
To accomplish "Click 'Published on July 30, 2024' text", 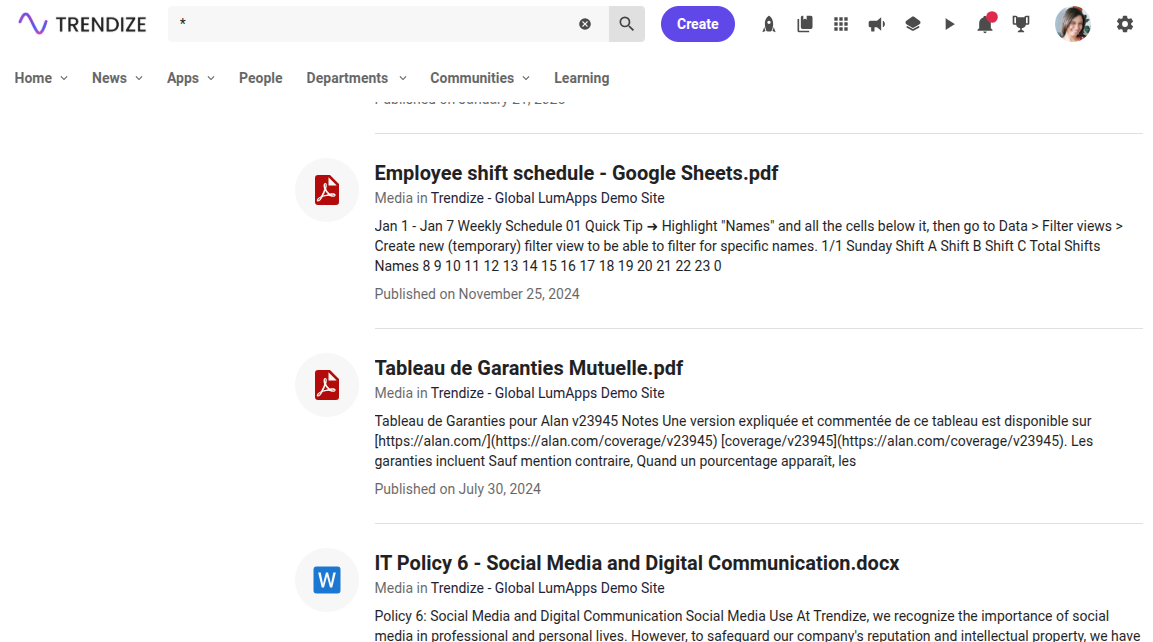I will coord(457,489).
